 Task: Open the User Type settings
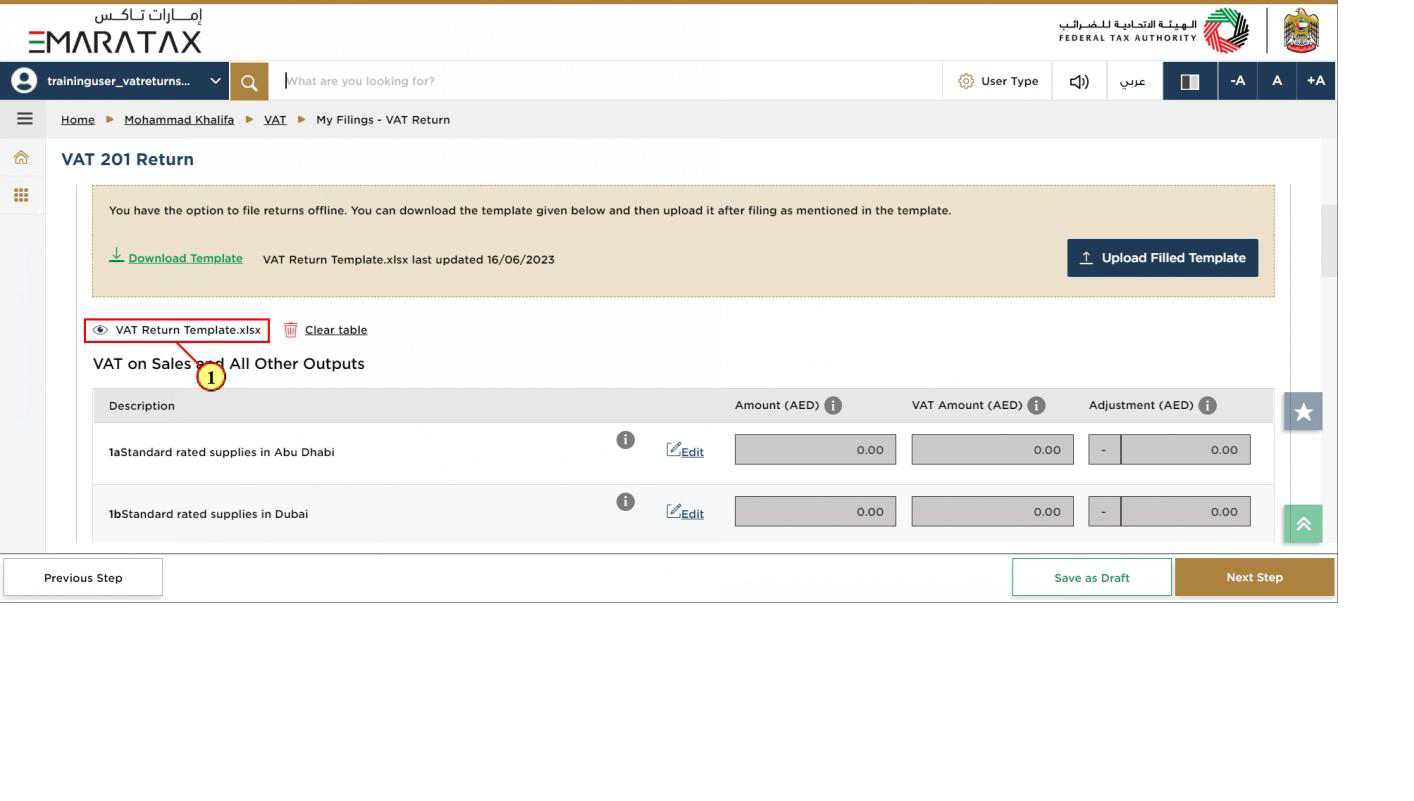click(x=998, y=81)
